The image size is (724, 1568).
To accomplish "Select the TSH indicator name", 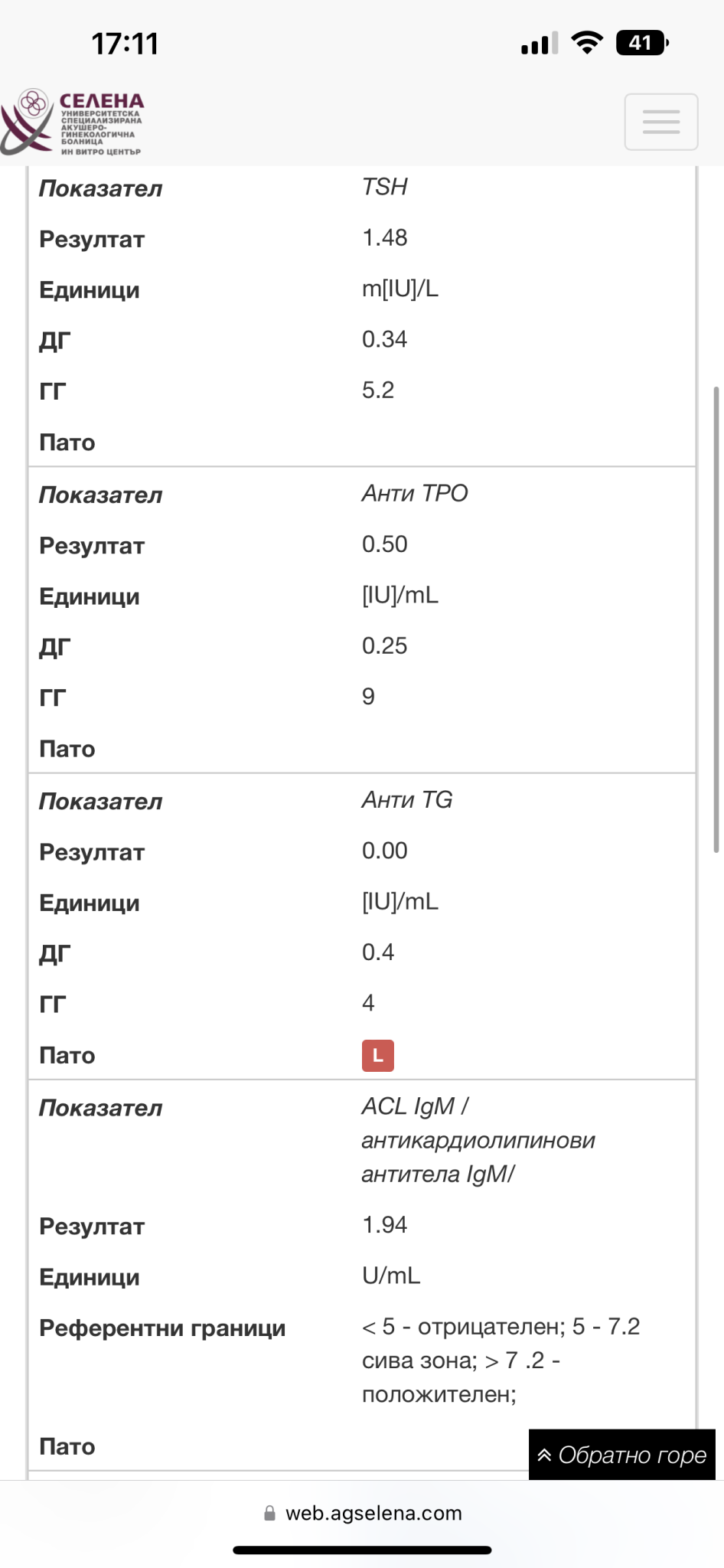I will click(384, 187).
